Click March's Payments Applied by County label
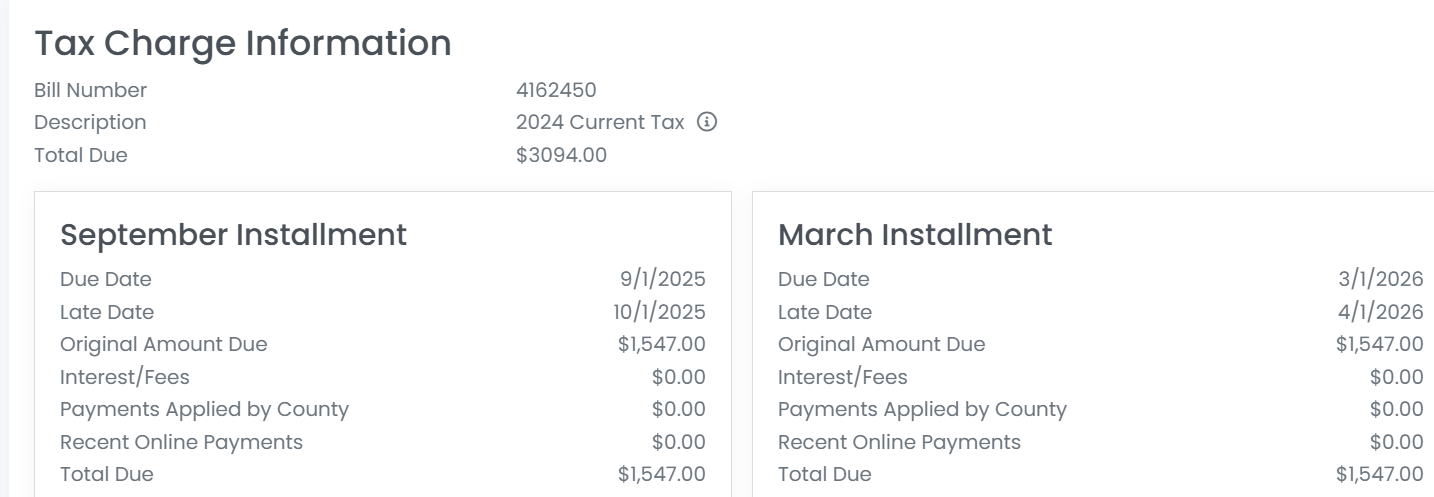 [922, 409]
